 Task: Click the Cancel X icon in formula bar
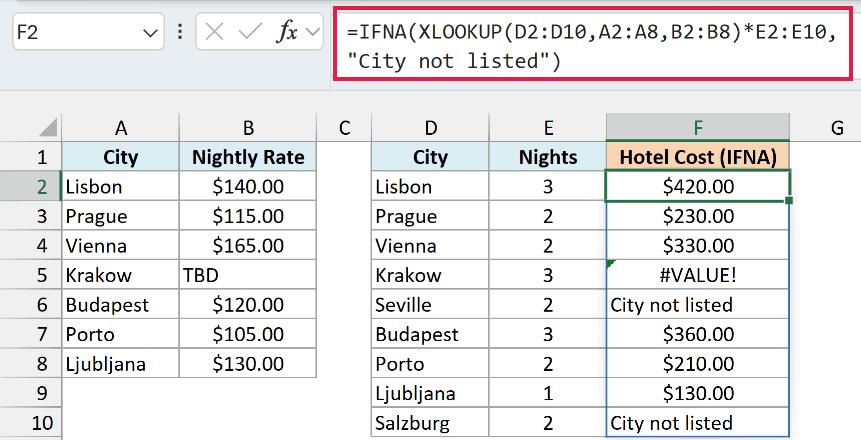coord(214,32)
